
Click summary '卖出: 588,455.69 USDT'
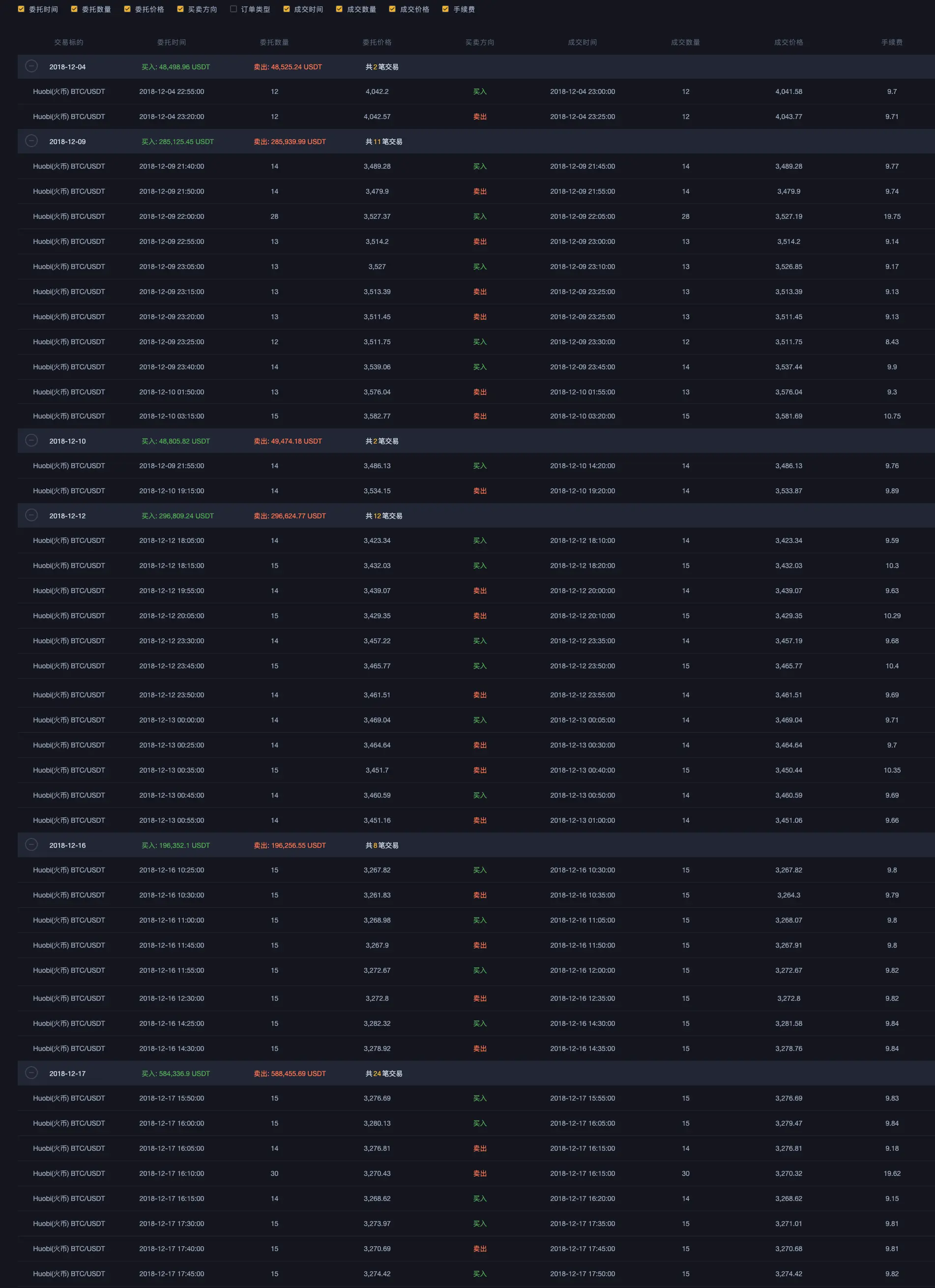290,1074
